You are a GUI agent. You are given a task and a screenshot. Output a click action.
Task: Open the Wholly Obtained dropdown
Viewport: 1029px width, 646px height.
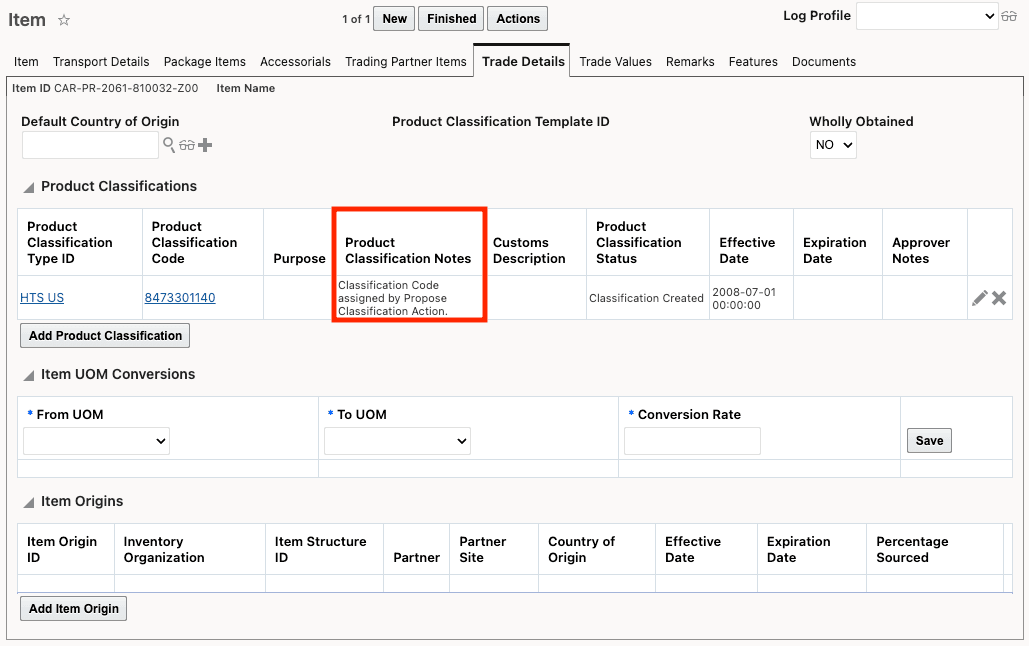[x=833, y=145]
